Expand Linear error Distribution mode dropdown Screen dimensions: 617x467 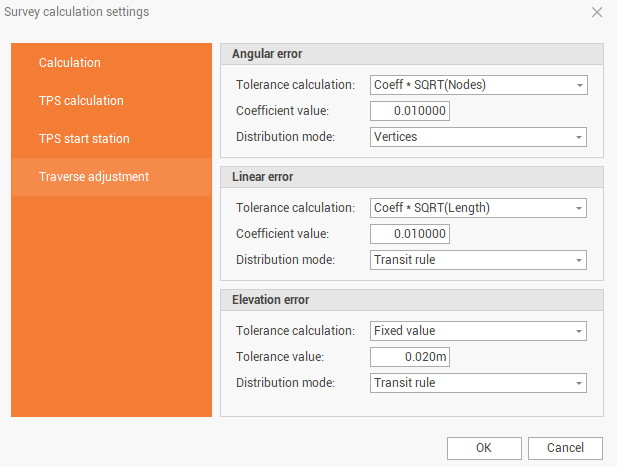coord(478,260)
